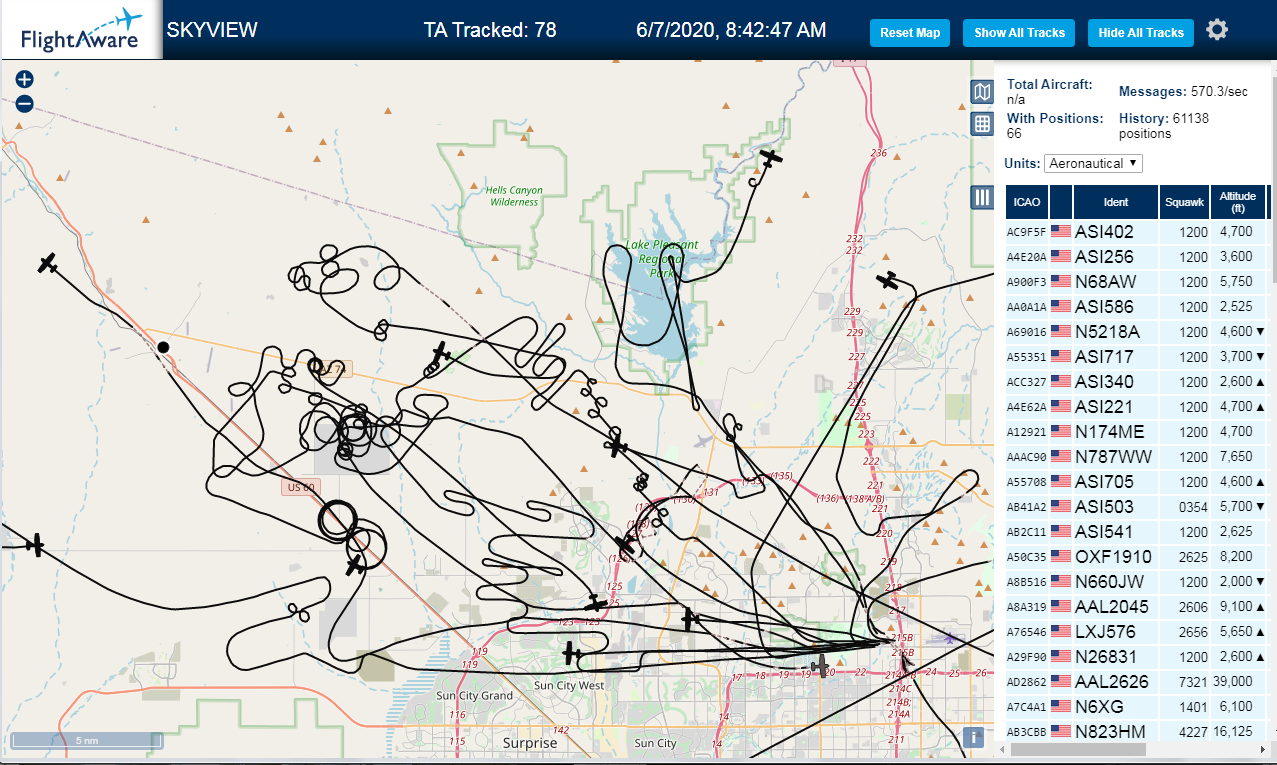This screenshot has height=765, width=1277.
Task: Click Hide All Tracks button
Action: (x=1141, y=33)
